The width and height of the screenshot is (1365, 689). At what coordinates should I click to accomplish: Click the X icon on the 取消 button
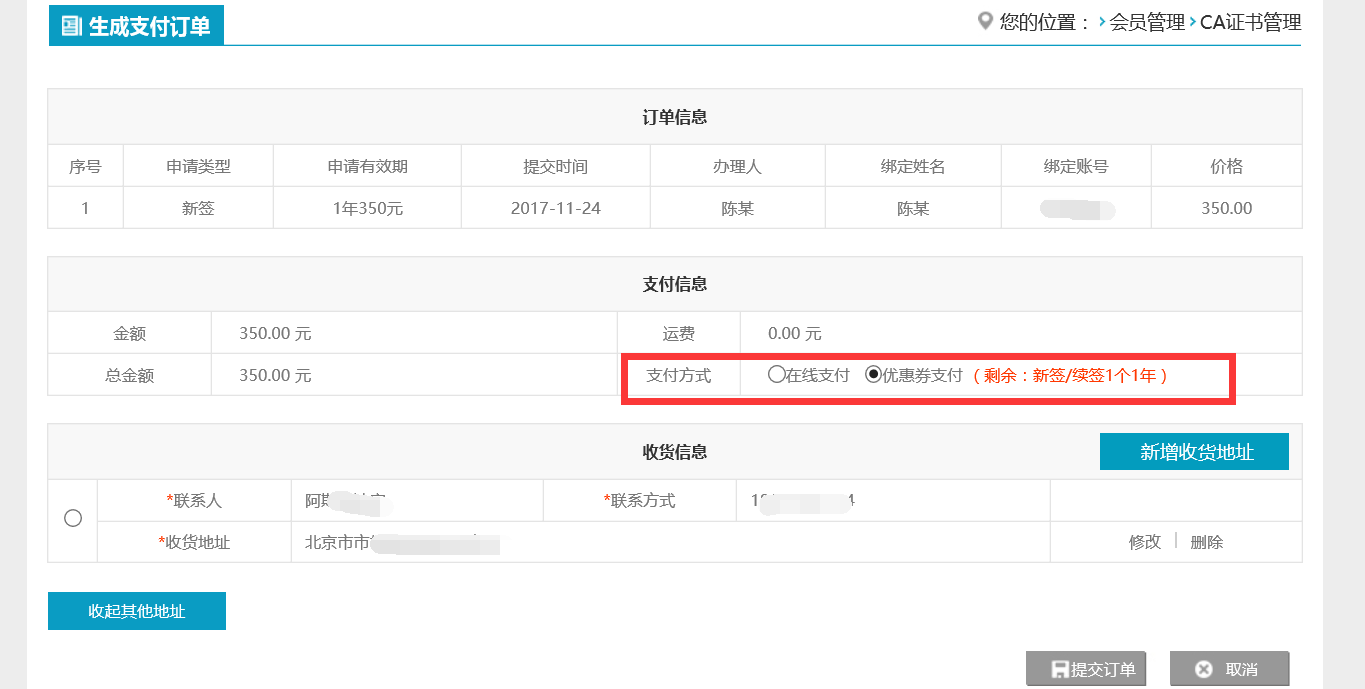(x=1204, y=669)
